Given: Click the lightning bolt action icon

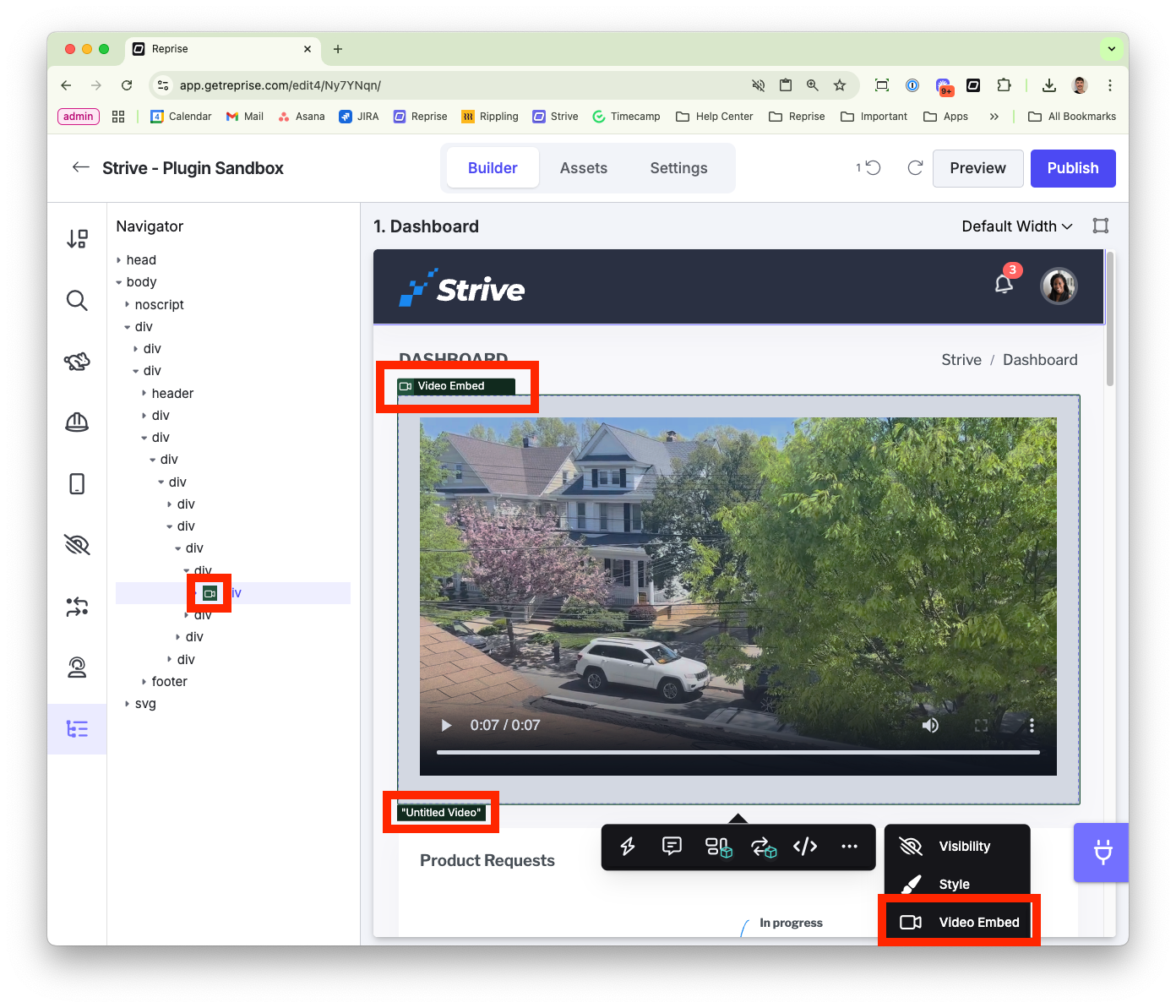Looking at the screenshot, I should click(628, 847).
